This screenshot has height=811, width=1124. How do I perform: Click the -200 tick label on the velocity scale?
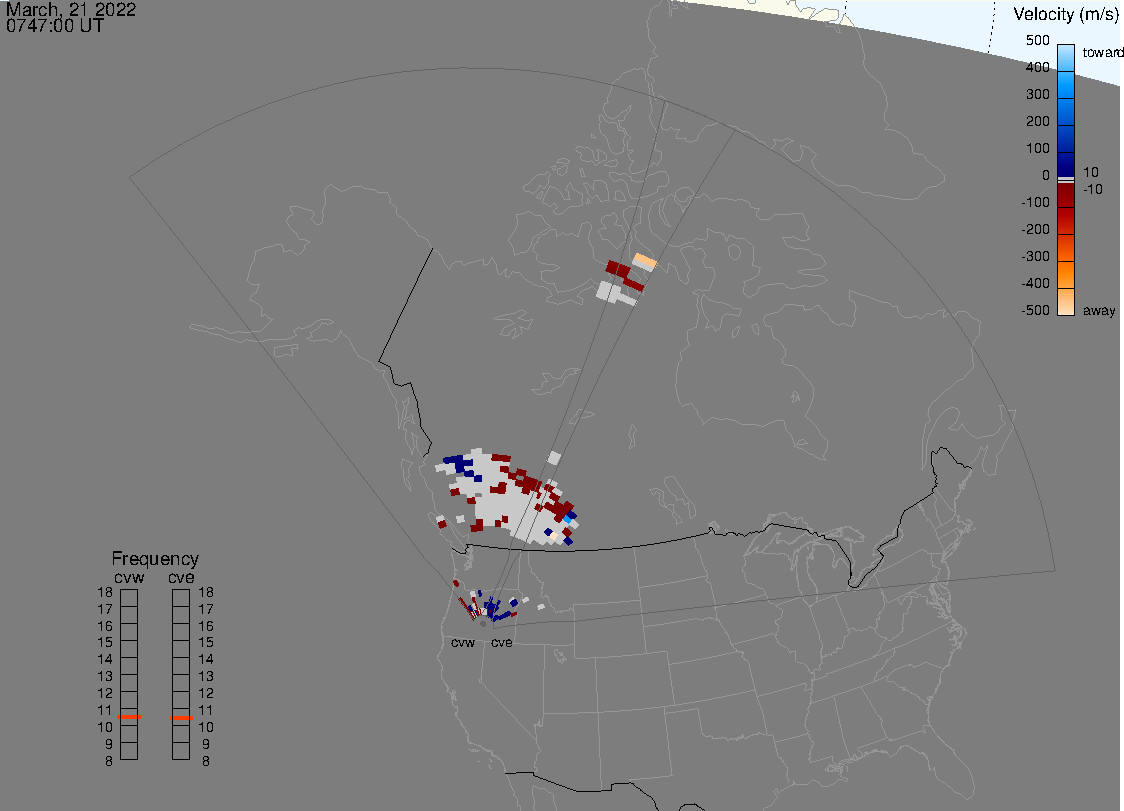(x=1035, y=229)
